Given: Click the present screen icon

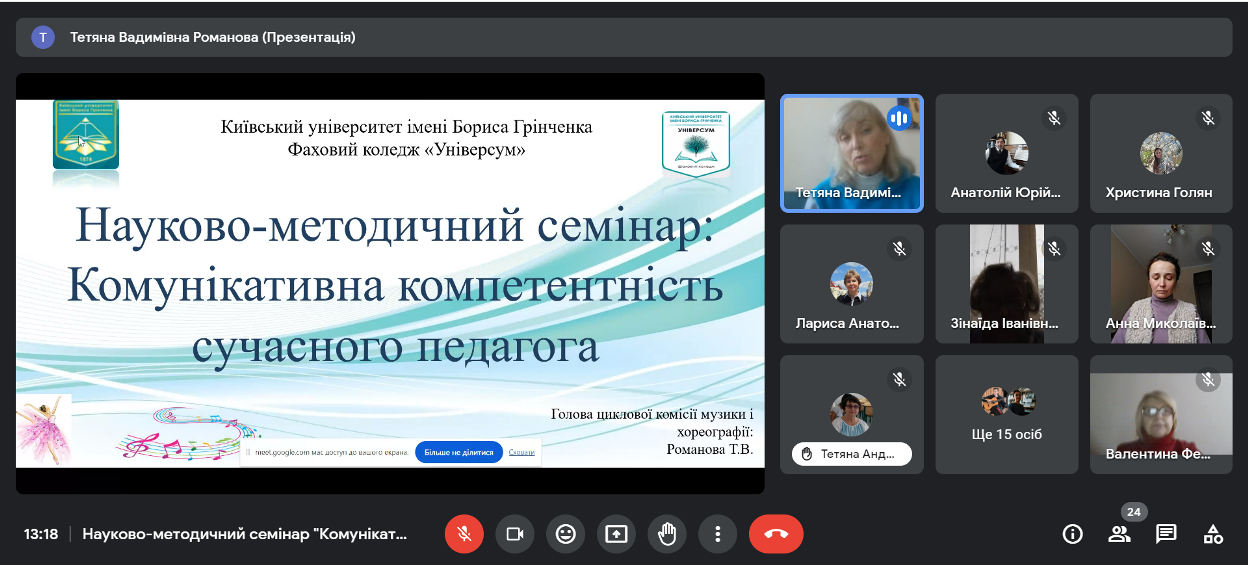Looking at the screenshot, I should tap(616, 534).
